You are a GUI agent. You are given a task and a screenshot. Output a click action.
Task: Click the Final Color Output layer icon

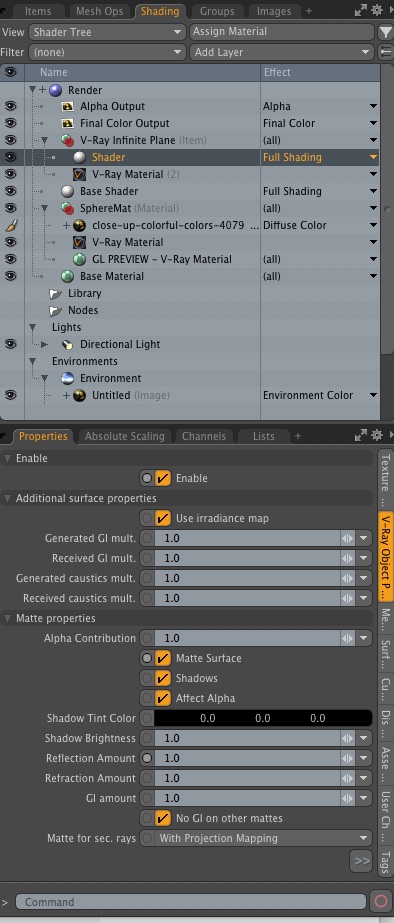point(68,124)
